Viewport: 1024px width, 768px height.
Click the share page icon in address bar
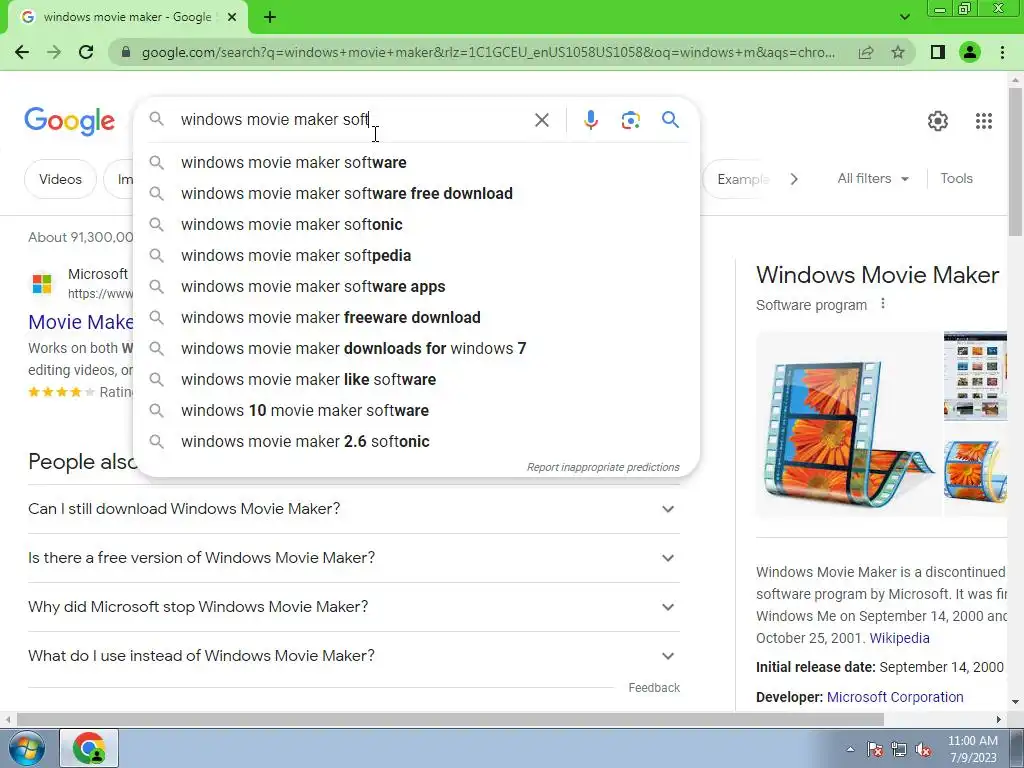(866, 52)
